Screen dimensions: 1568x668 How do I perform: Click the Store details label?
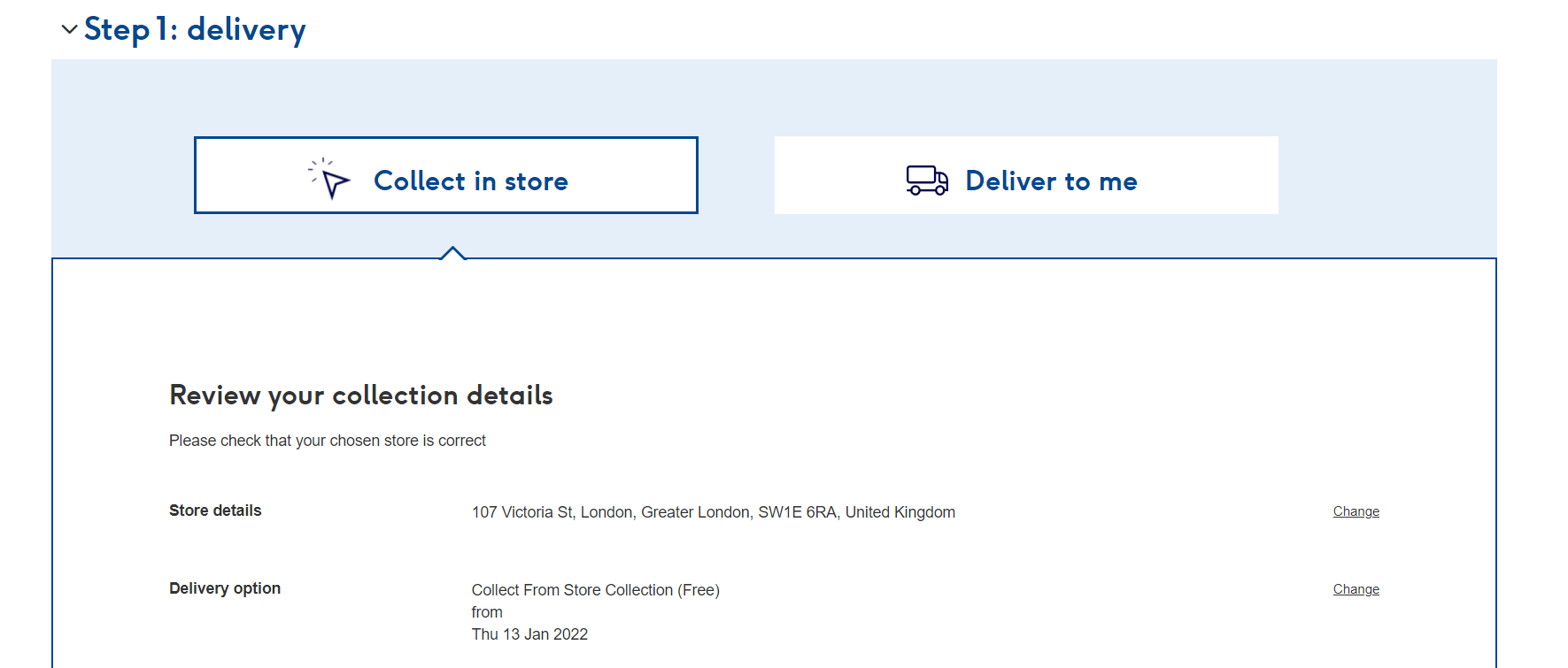[215, 511]
